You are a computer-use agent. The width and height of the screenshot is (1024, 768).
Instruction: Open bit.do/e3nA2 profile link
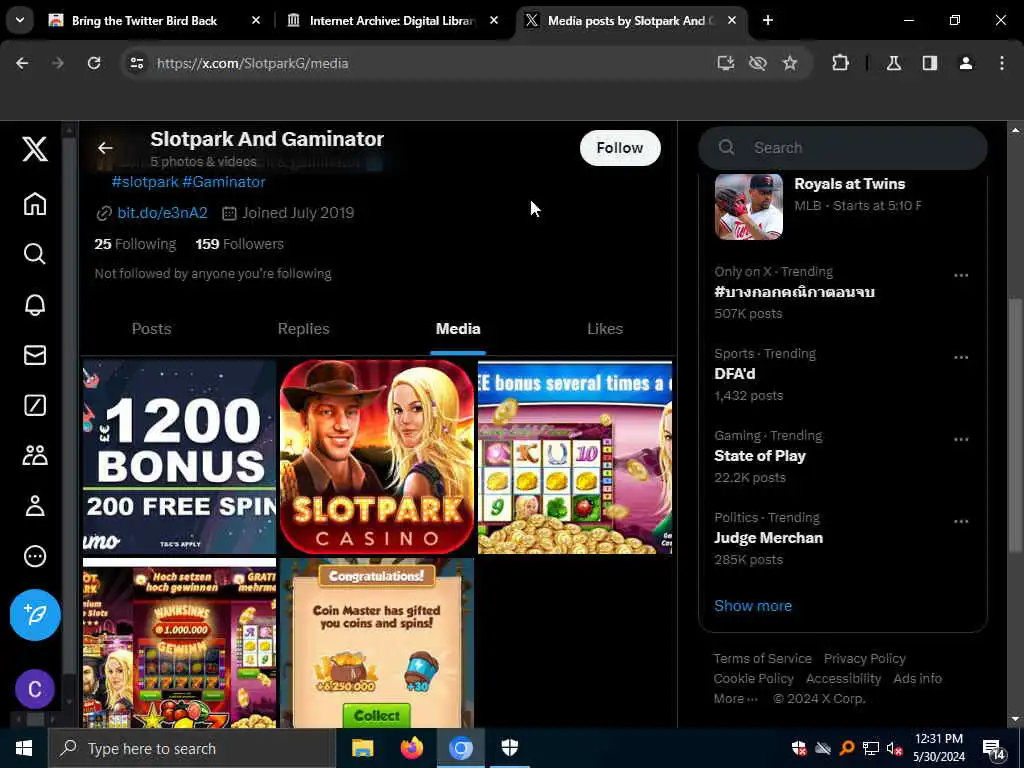pos(162,213)
